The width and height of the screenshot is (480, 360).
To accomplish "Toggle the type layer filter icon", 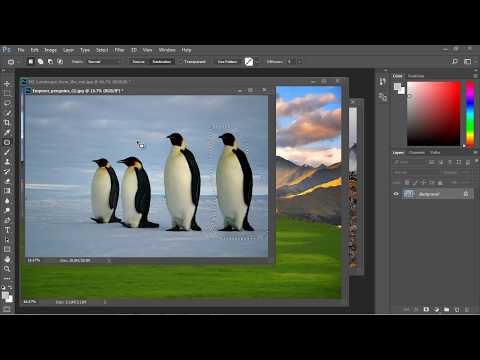I will [450, 162].
